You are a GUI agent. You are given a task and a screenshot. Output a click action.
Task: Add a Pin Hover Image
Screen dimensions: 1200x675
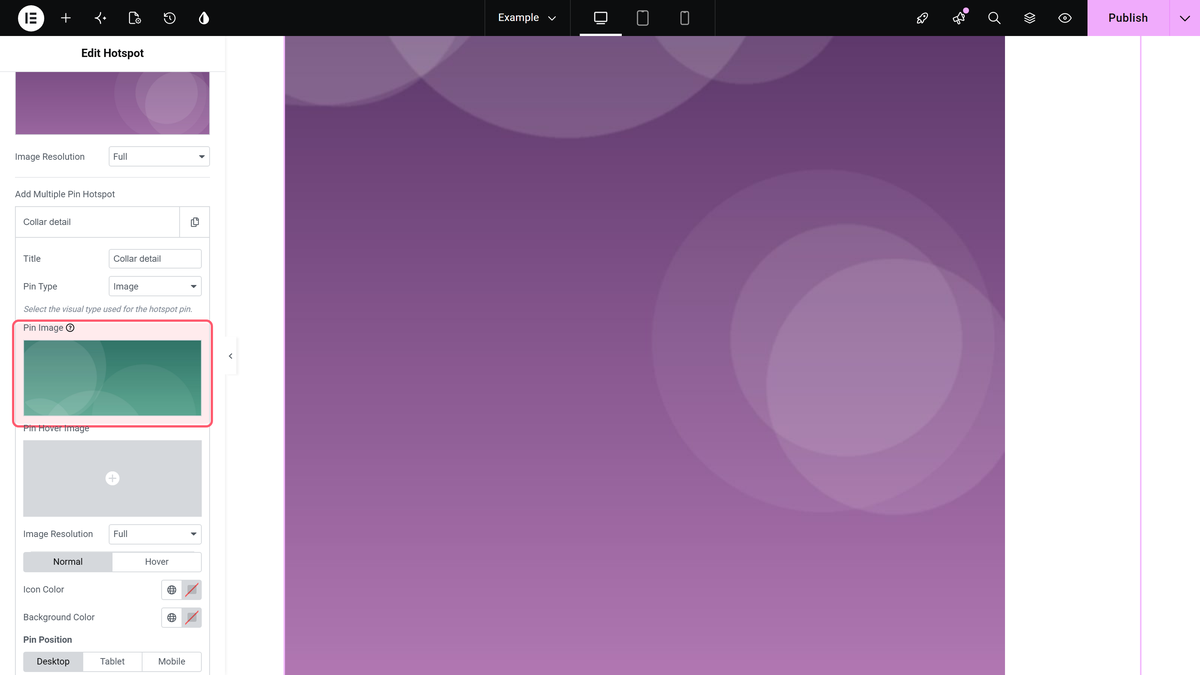click(112, 478)
